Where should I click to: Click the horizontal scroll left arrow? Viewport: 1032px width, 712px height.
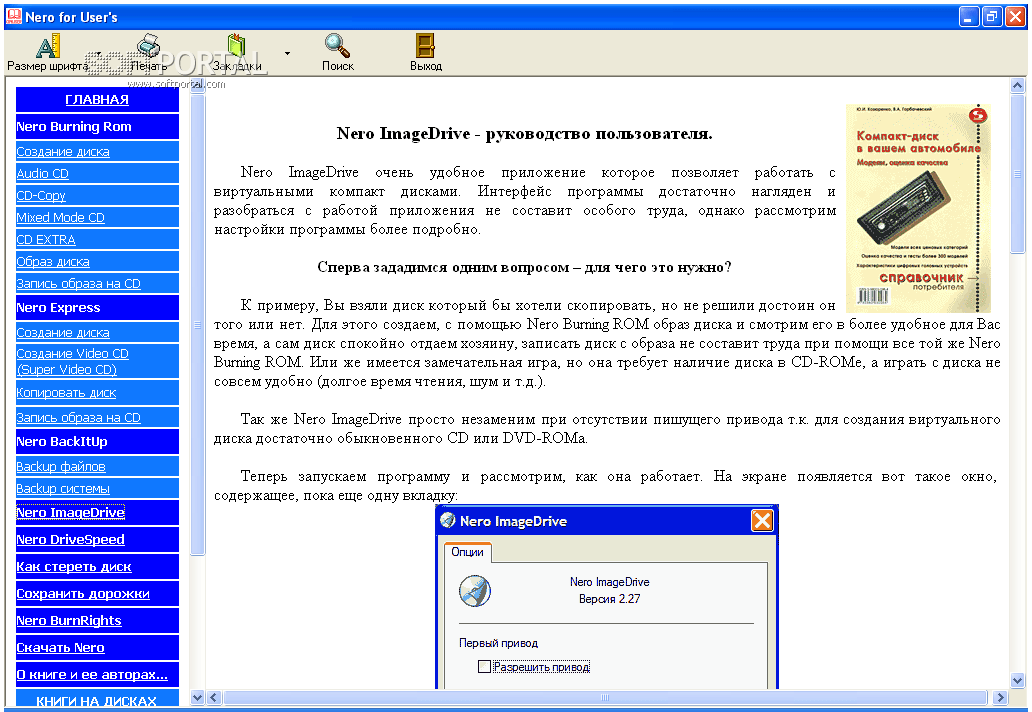214,698
